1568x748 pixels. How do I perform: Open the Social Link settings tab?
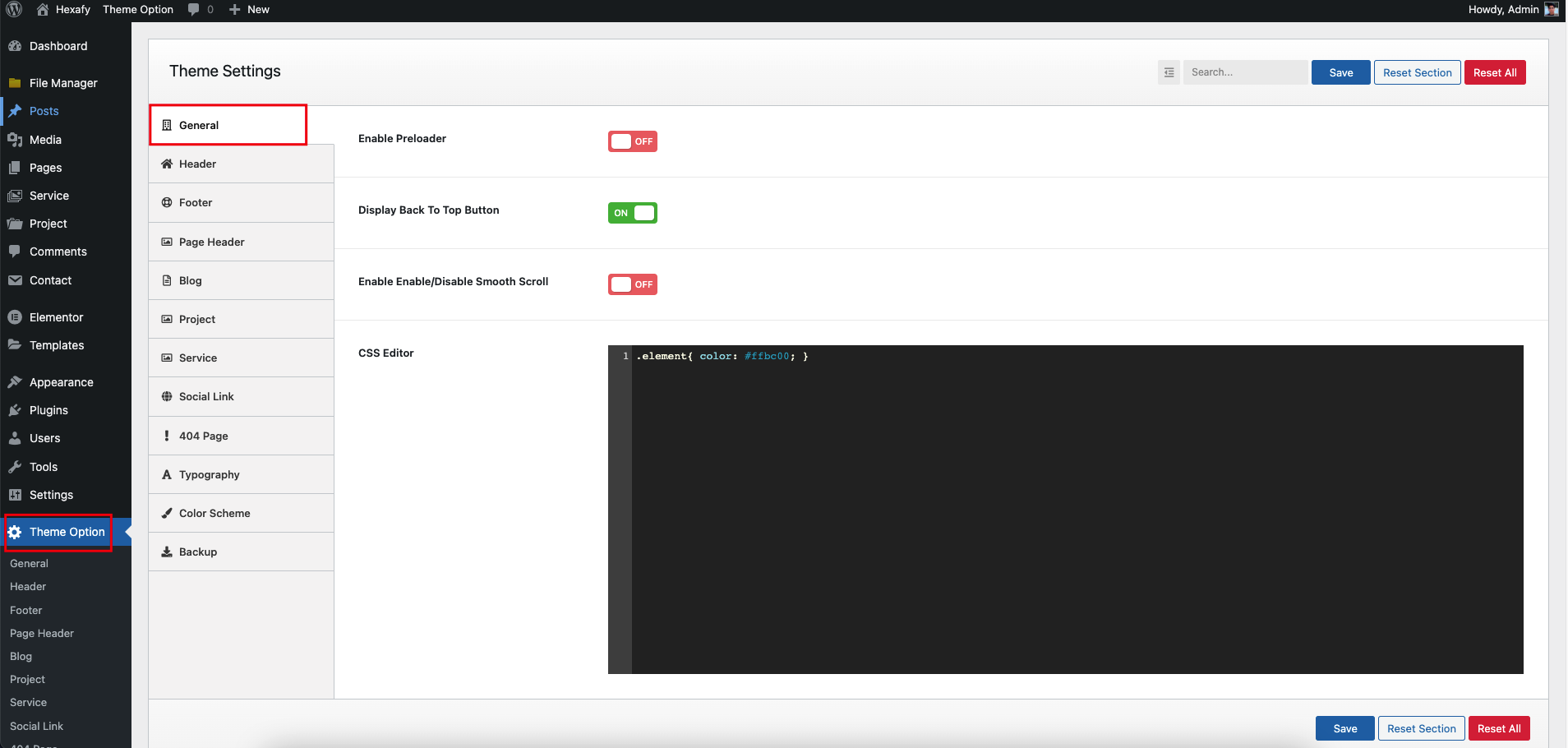242,396
